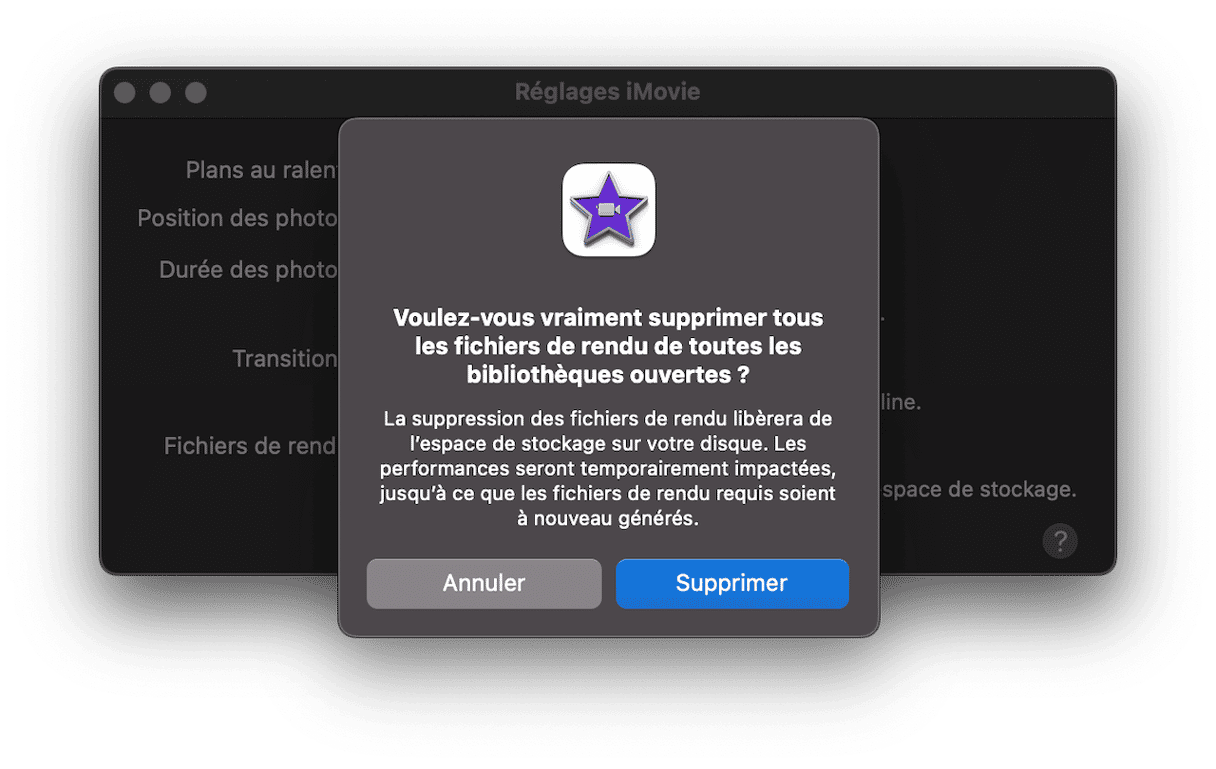
Task: Click the yellow minimize window button
Action: (160, 93)
